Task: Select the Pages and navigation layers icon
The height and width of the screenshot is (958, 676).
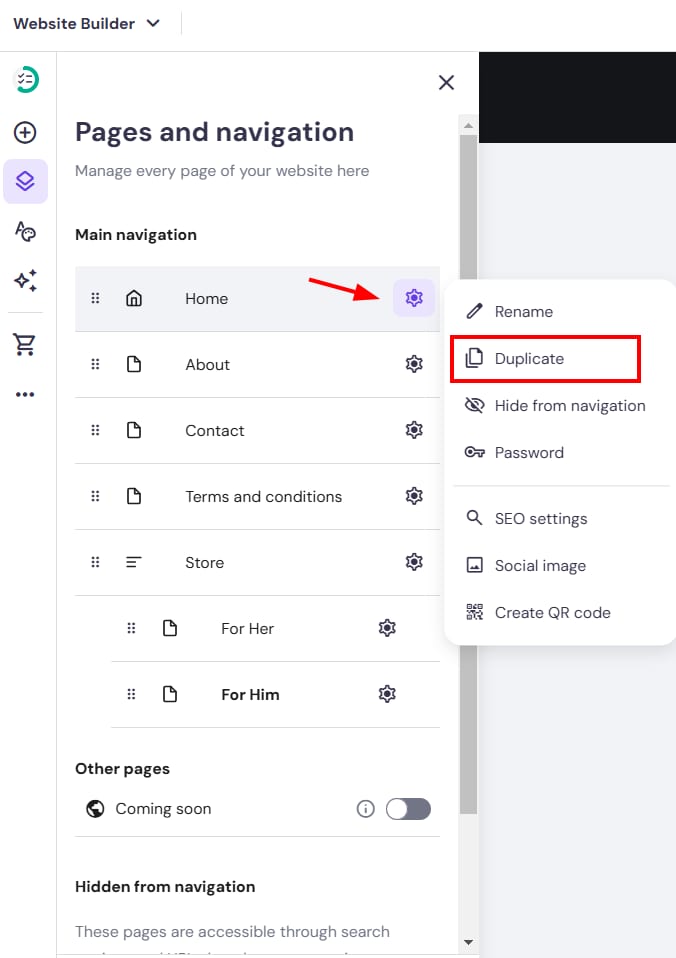Action: pos(25,181)
